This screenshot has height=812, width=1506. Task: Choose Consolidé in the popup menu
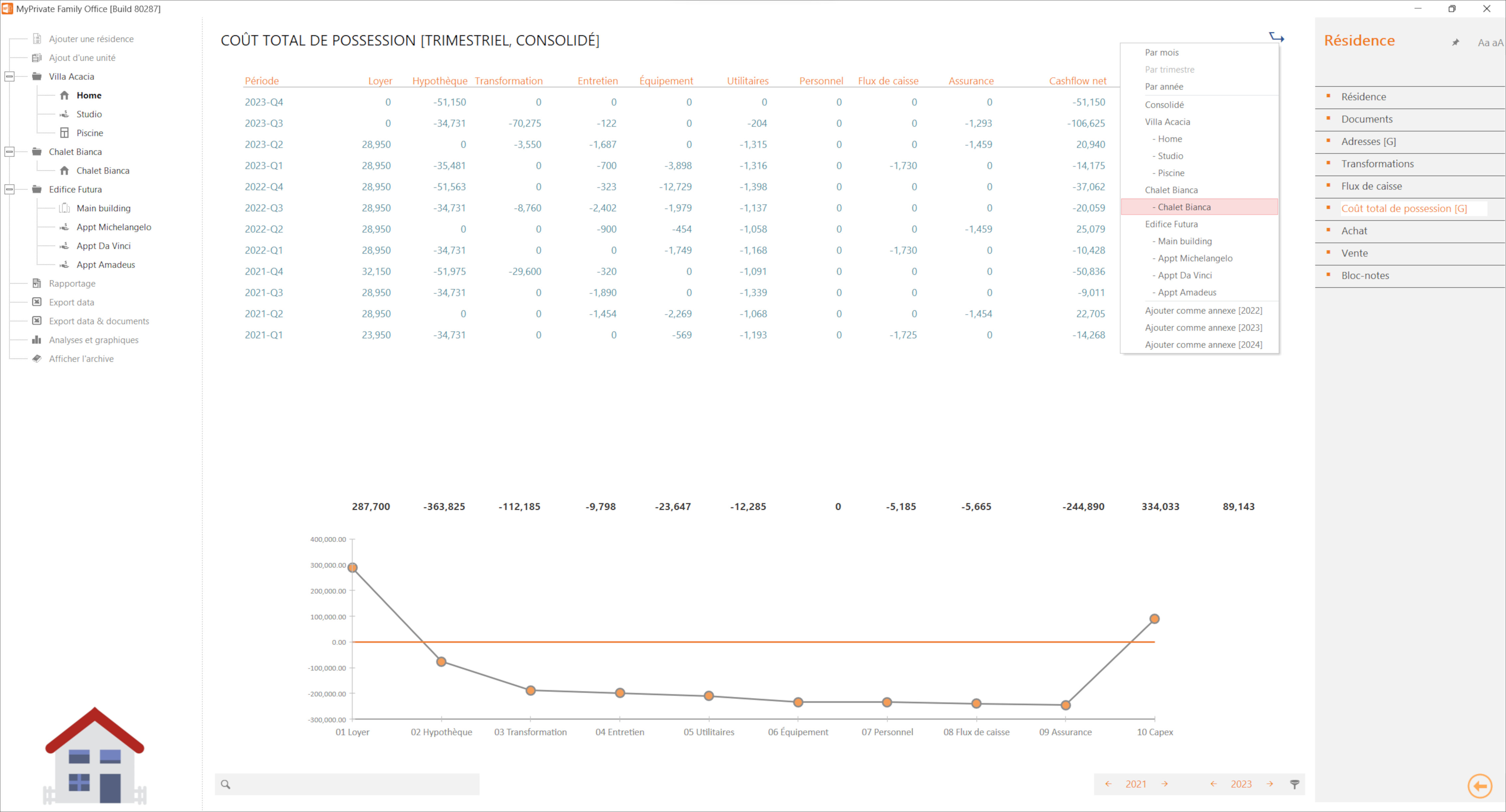coord(1163,105)
